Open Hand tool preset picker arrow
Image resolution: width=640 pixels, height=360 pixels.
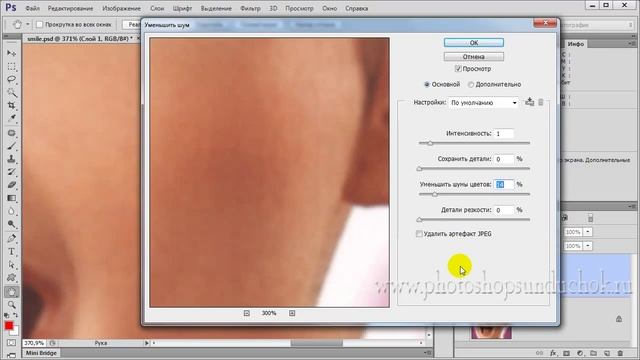tap(28, 24)
